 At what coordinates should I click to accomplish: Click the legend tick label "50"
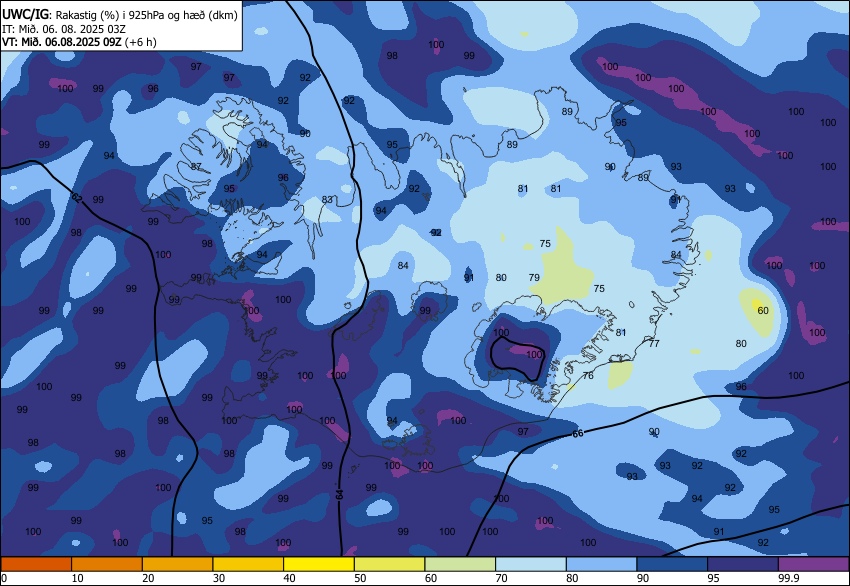360,578
